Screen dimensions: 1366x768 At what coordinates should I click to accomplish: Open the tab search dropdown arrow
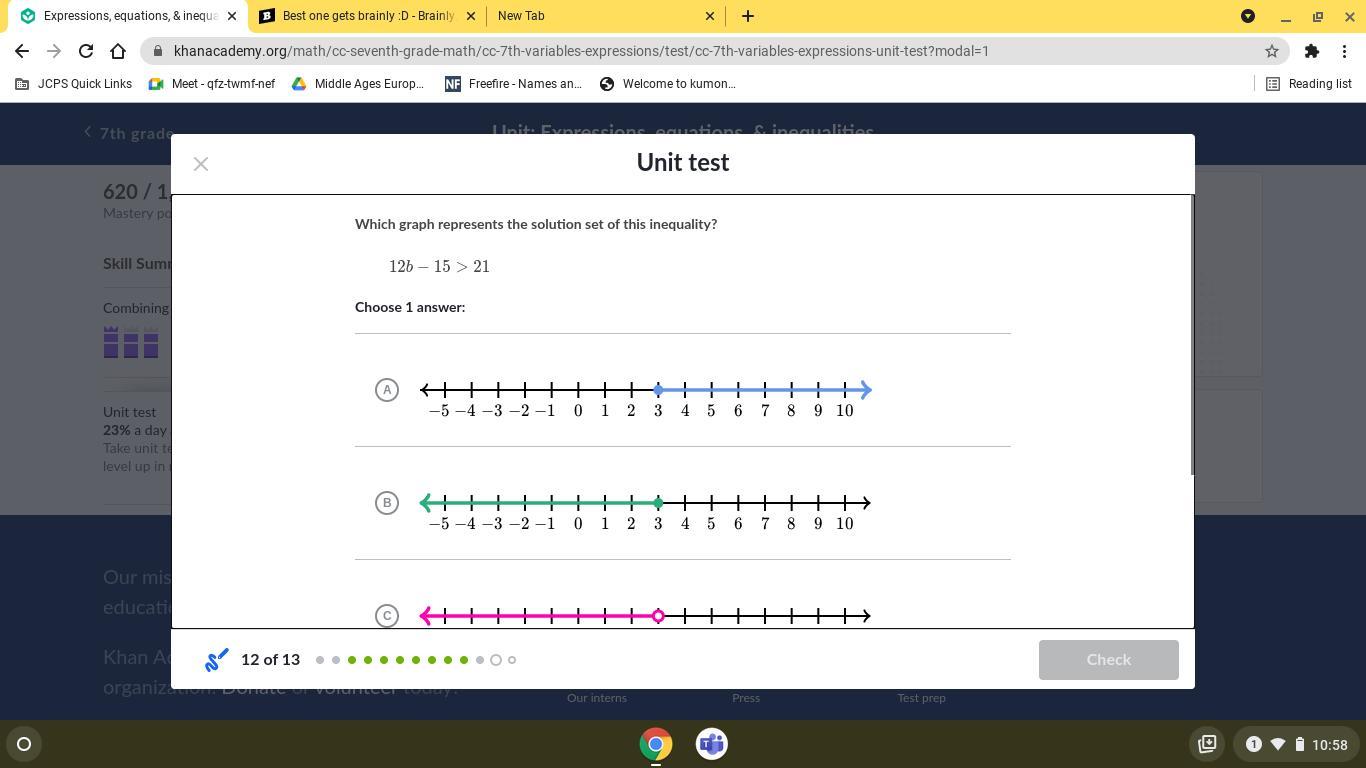(1248, 16)
